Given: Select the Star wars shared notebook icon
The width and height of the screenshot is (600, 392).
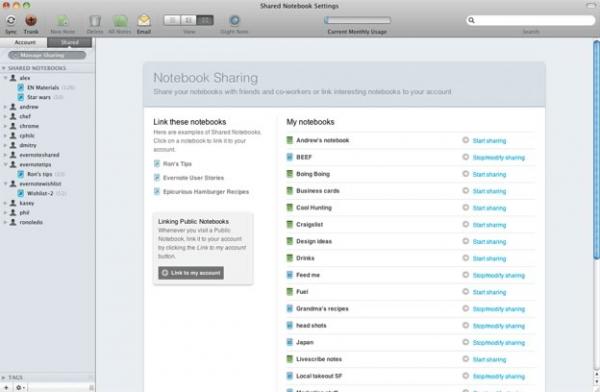Looking at the screenshot, I should tap(21, 97).
